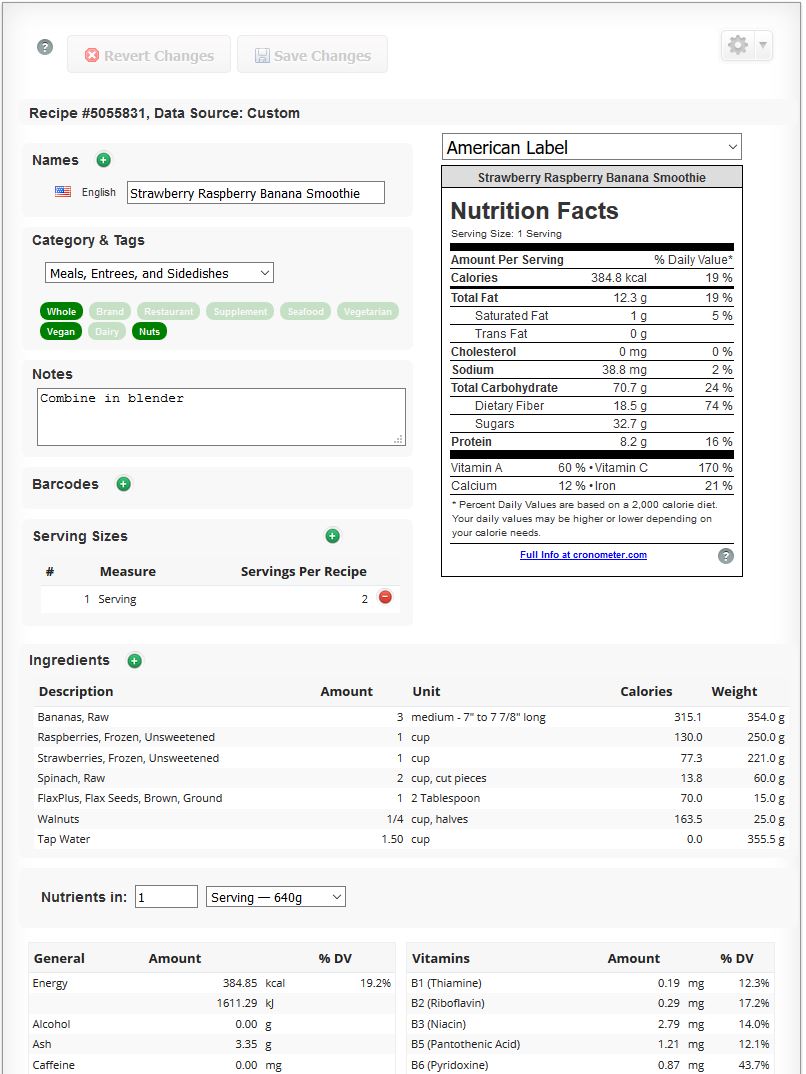This screenshot has width=806, height=1074.
Task: Remove the Serving size row with the red minus icon
Action: [385, 597]
